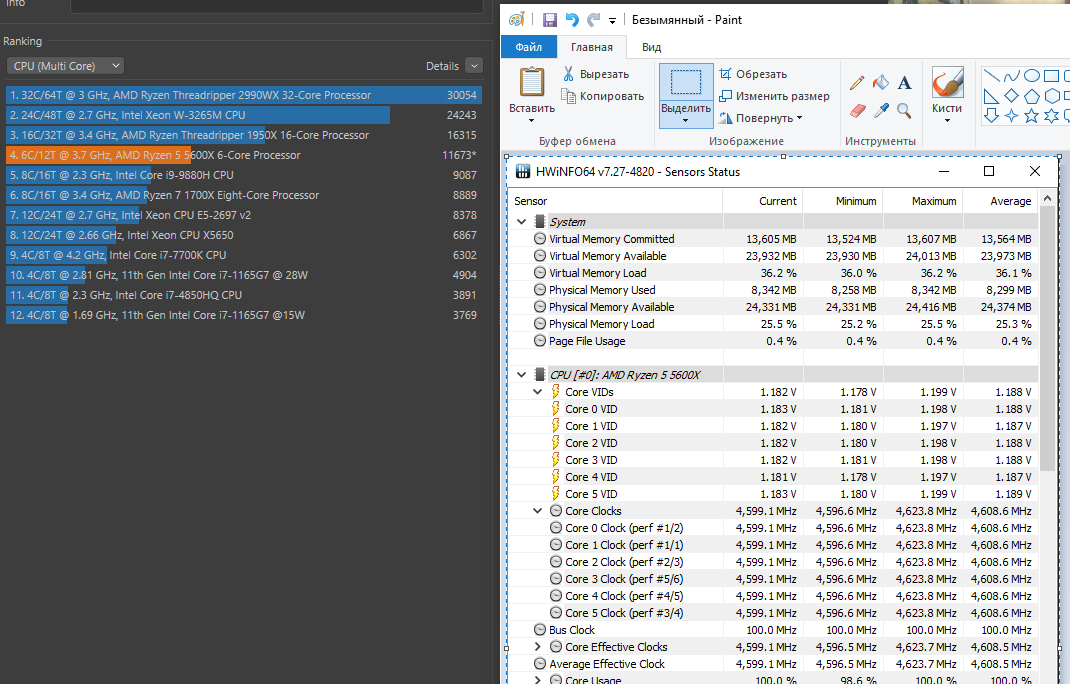This screenshot has width=1070, height=684.
Task: Click the Save icon in Paint's quick access toolbar
Action: 549,20
